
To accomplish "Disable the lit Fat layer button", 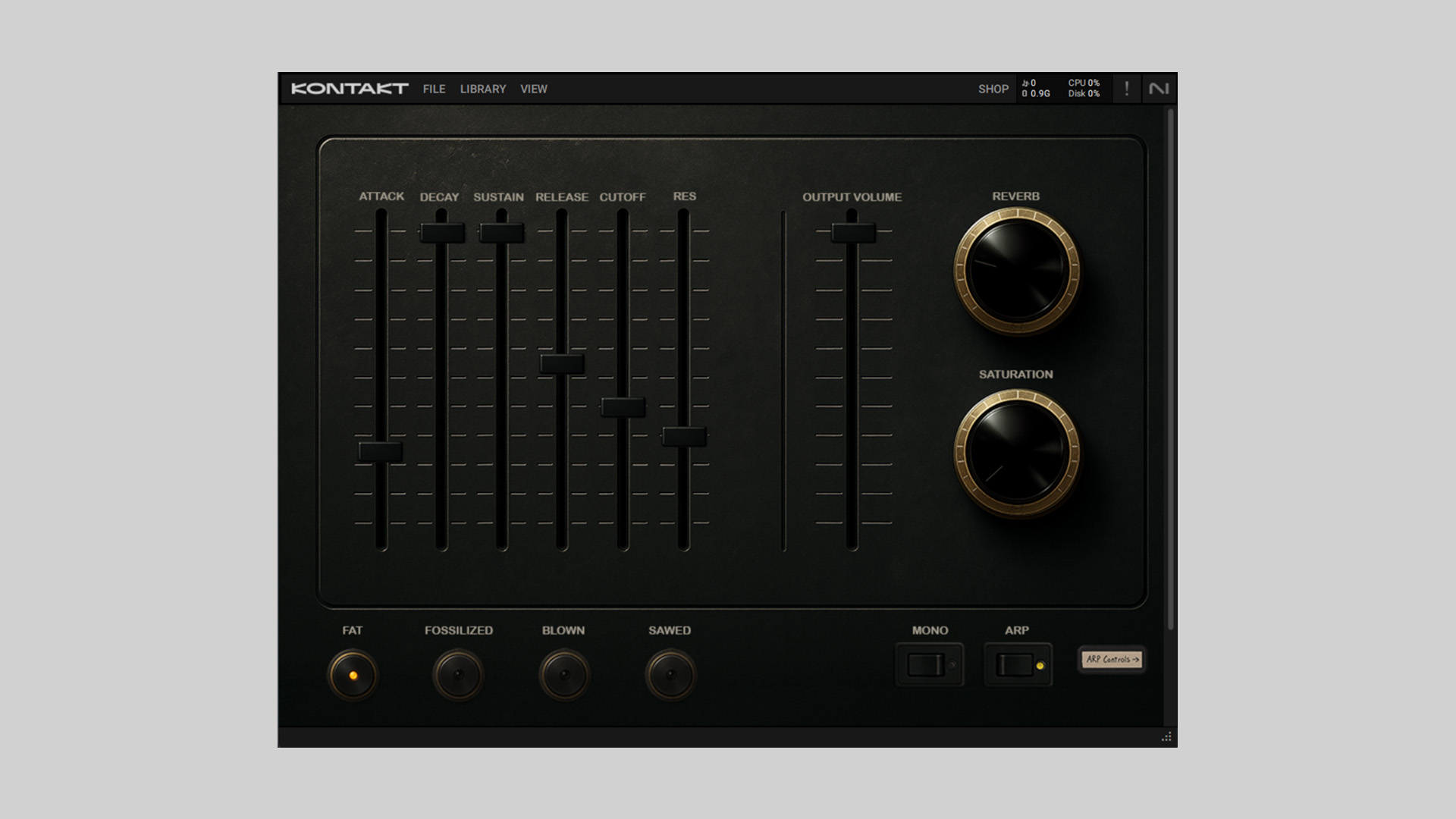I will [x=353, y=674].
